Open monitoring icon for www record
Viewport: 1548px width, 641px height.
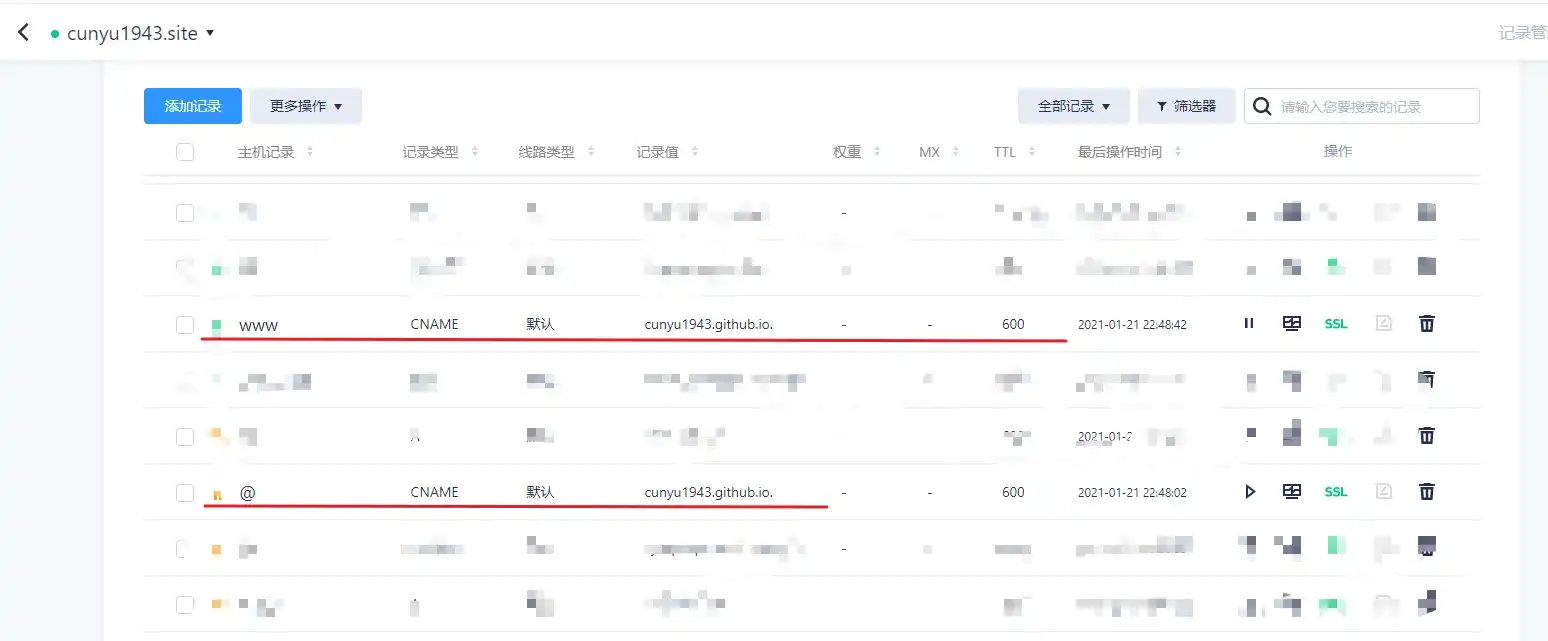(x=1292, y=324)
